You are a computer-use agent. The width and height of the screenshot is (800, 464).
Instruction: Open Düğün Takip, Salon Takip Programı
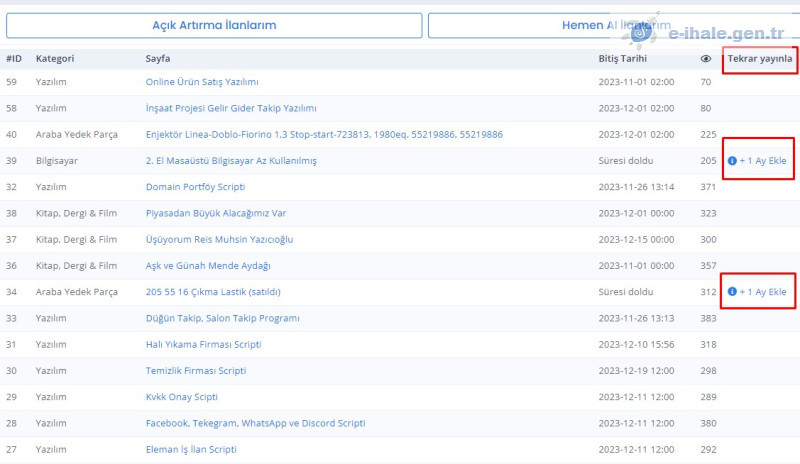tap(223, 318)
